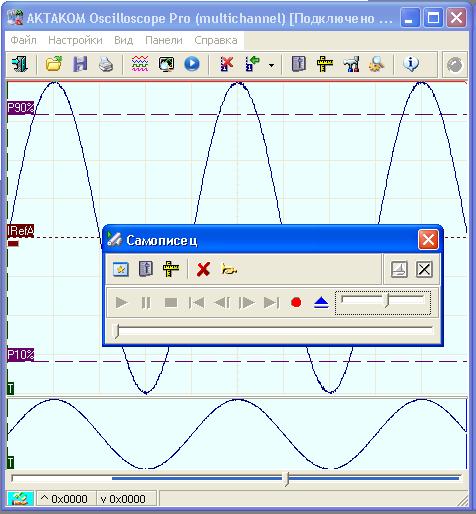Click the blue circular play start icon
The width and height of the screenshot is (476, 514).
point(192,64)
